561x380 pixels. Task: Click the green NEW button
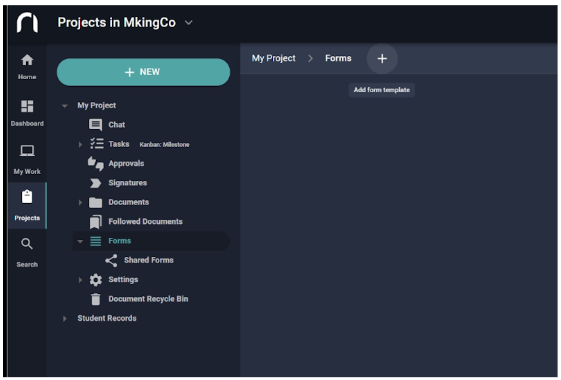tap(143, 72)
